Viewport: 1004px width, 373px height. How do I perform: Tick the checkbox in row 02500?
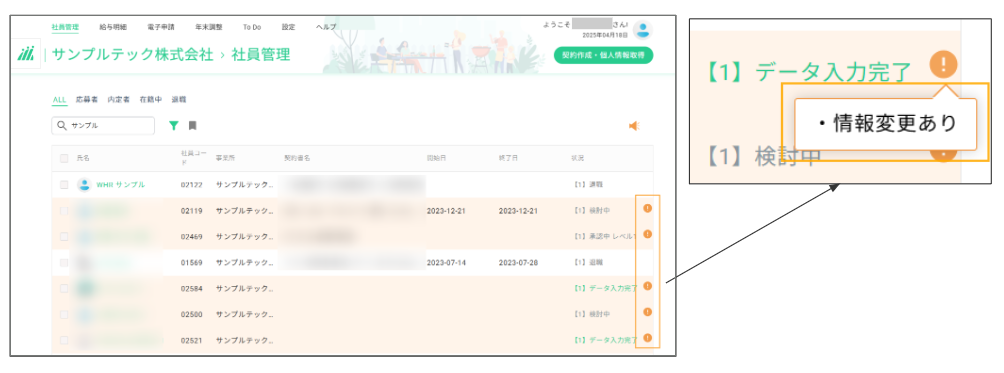(x=64, y=315)
